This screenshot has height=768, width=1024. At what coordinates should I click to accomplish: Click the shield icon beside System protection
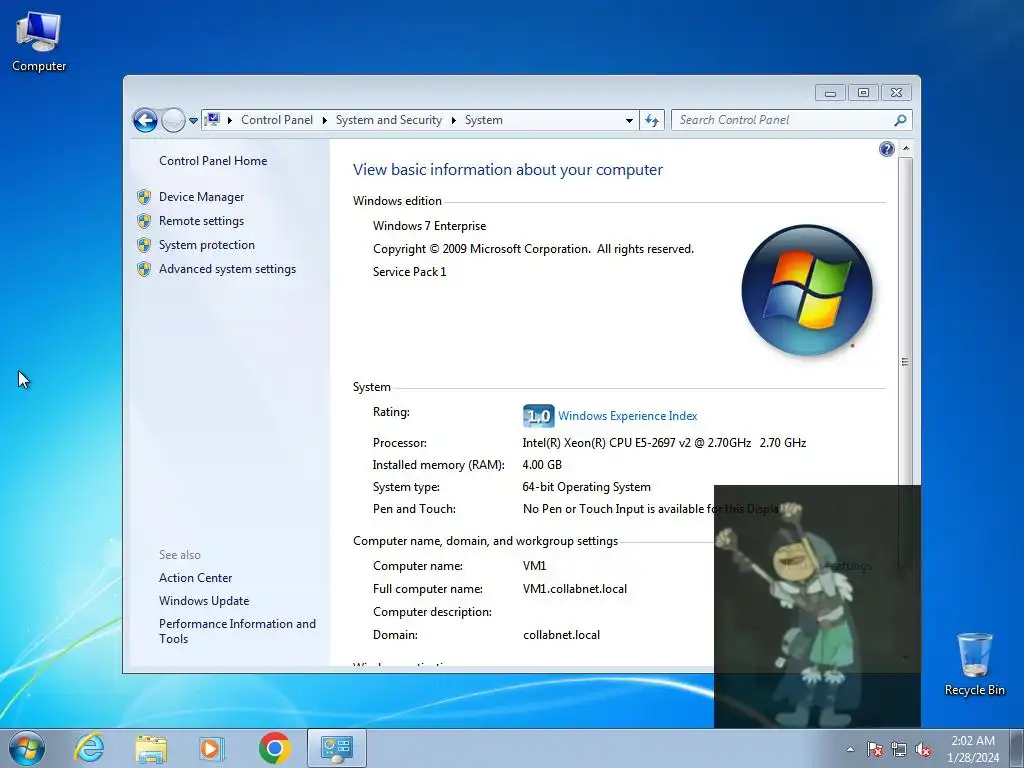pyautogui.click(x=144, y=246)
